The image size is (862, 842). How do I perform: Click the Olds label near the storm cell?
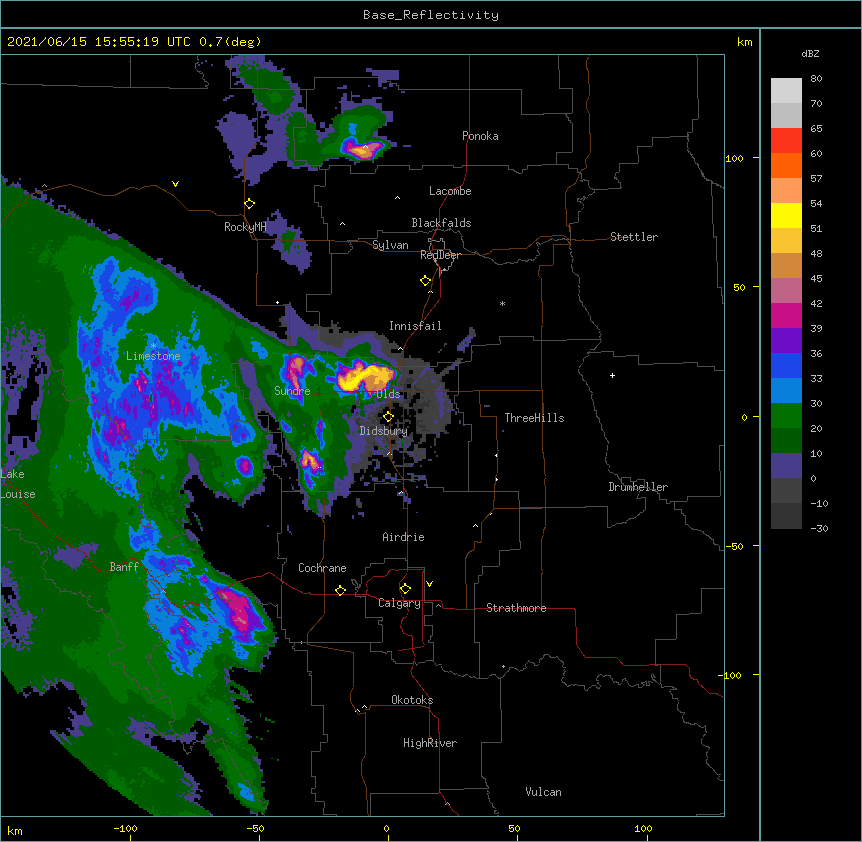388,394
